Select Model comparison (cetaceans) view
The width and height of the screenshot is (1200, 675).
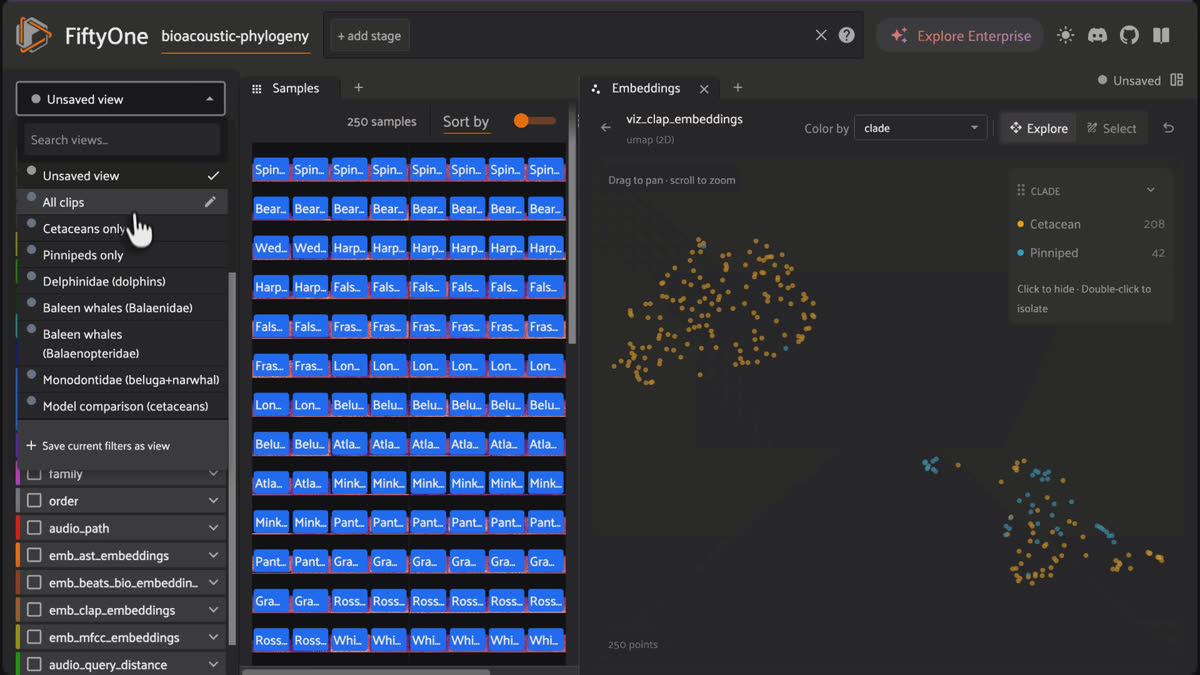[122, 406]
